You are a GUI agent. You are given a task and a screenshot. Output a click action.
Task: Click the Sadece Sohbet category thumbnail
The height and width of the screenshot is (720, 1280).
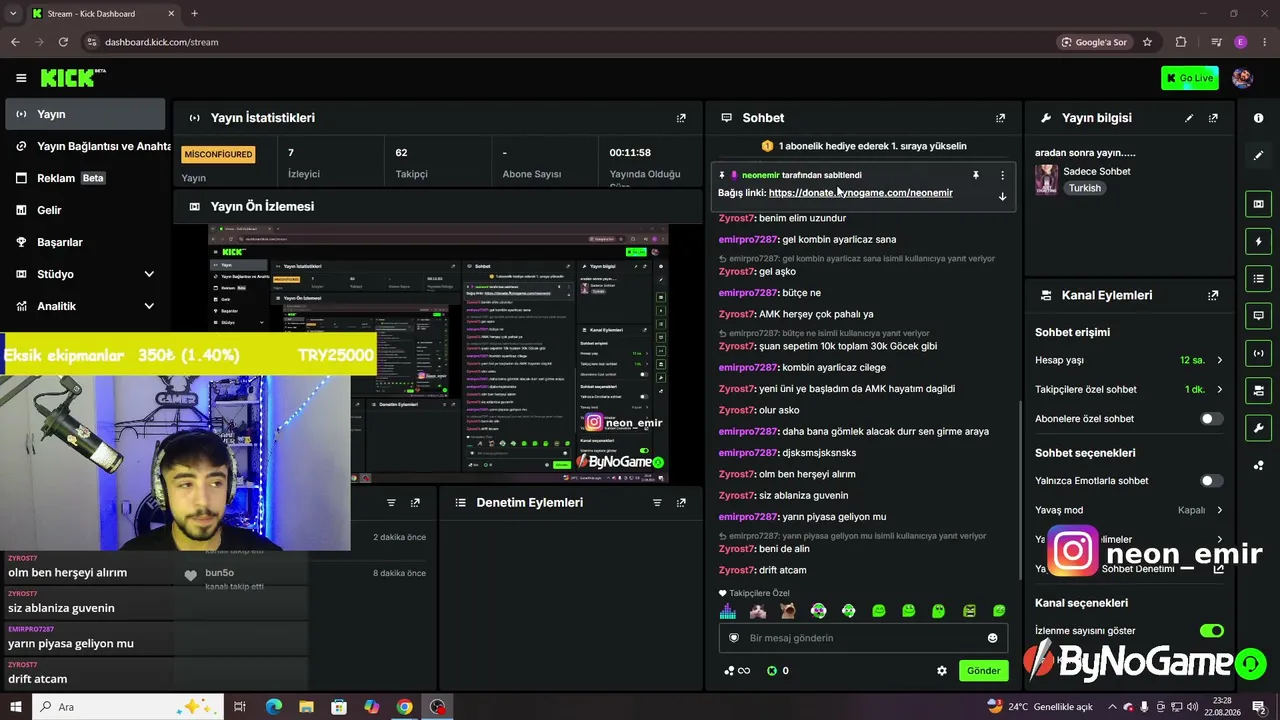[1047, 180]
